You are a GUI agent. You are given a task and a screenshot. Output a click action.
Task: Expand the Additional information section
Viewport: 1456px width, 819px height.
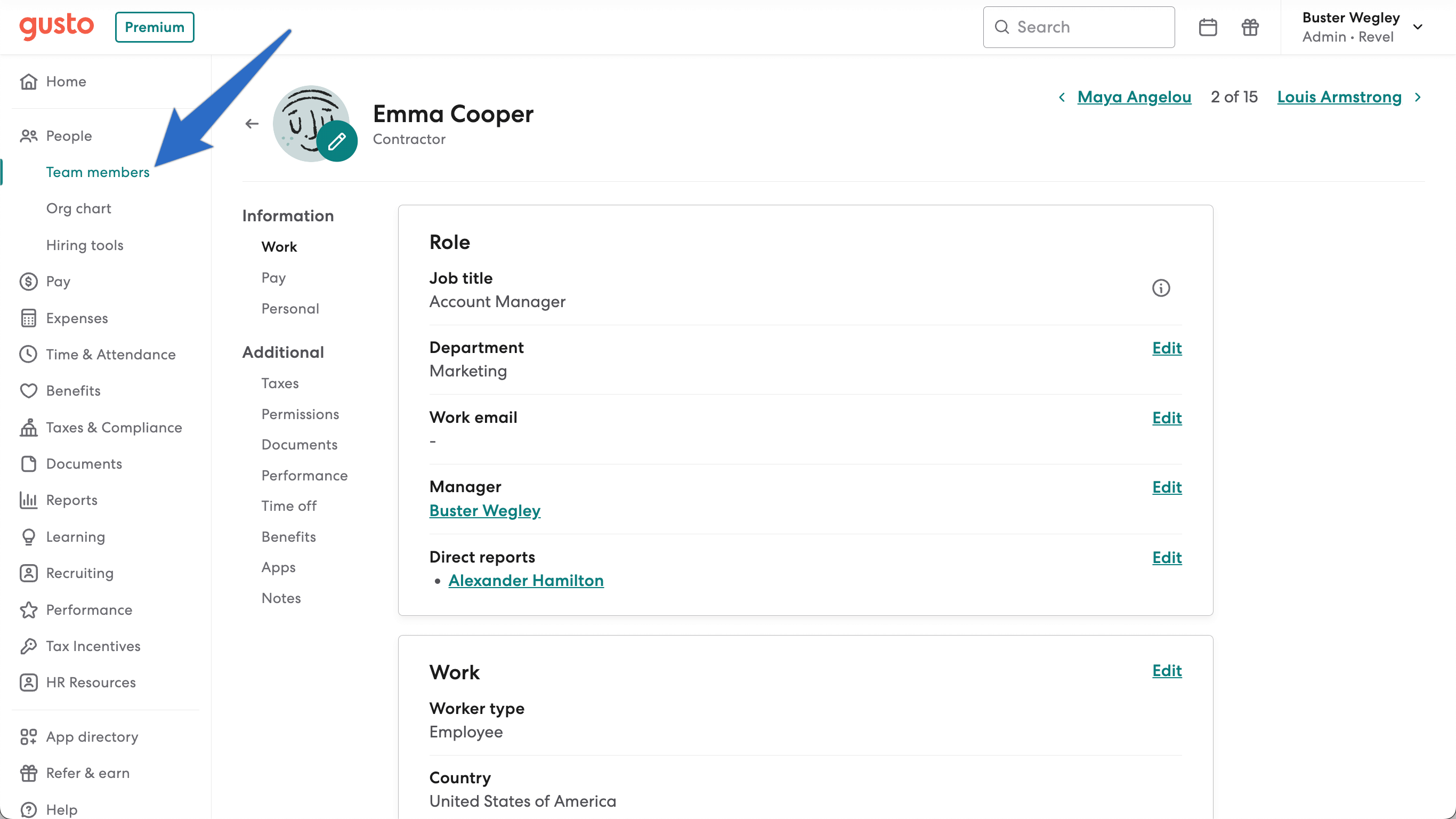(x=282, y=352)
